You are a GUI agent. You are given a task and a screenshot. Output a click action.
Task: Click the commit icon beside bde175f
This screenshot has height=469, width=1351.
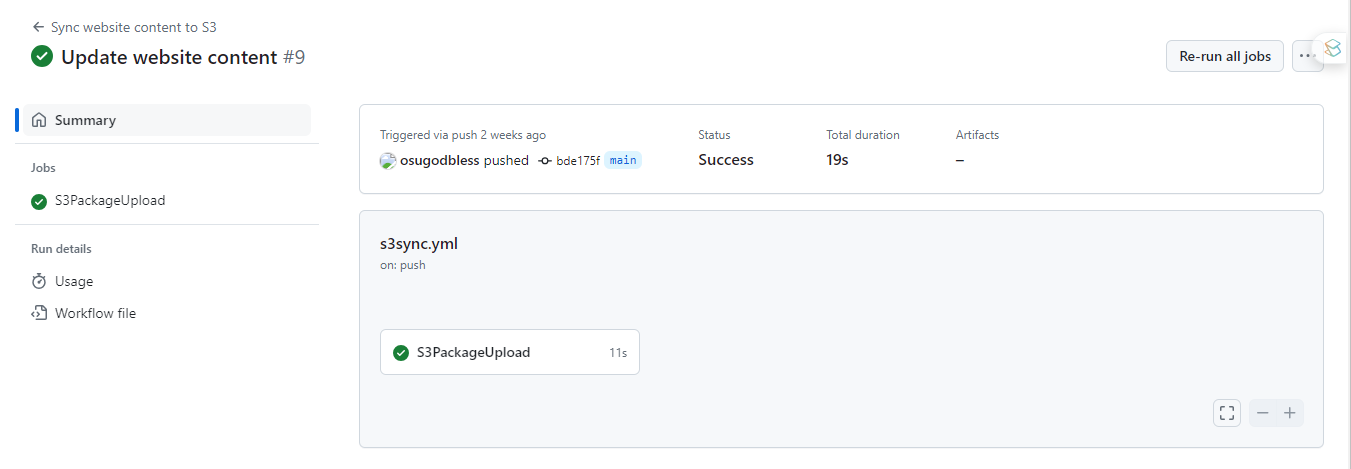(545, 160)
